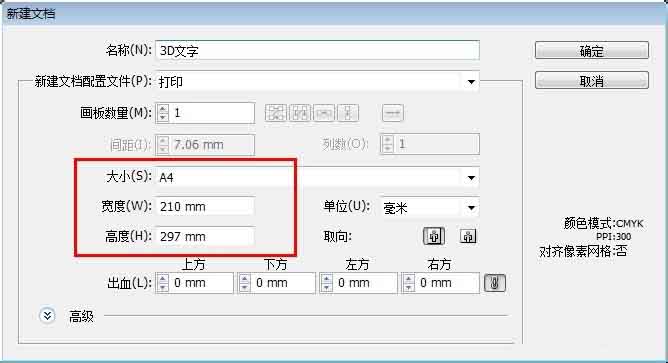
Task: Click the 高度 field showing 297 mm
Action: point(205,236)
